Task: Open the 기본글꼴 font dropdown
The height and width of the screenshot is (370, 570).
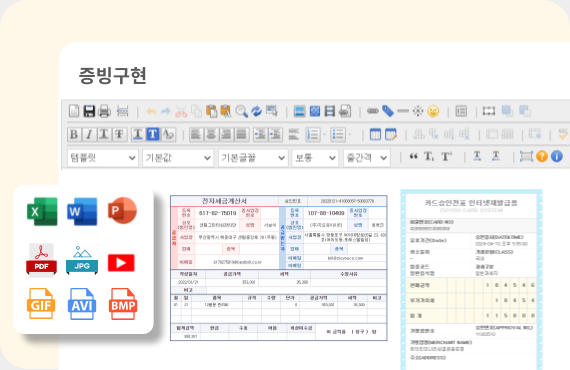Action: pos(253,158)
